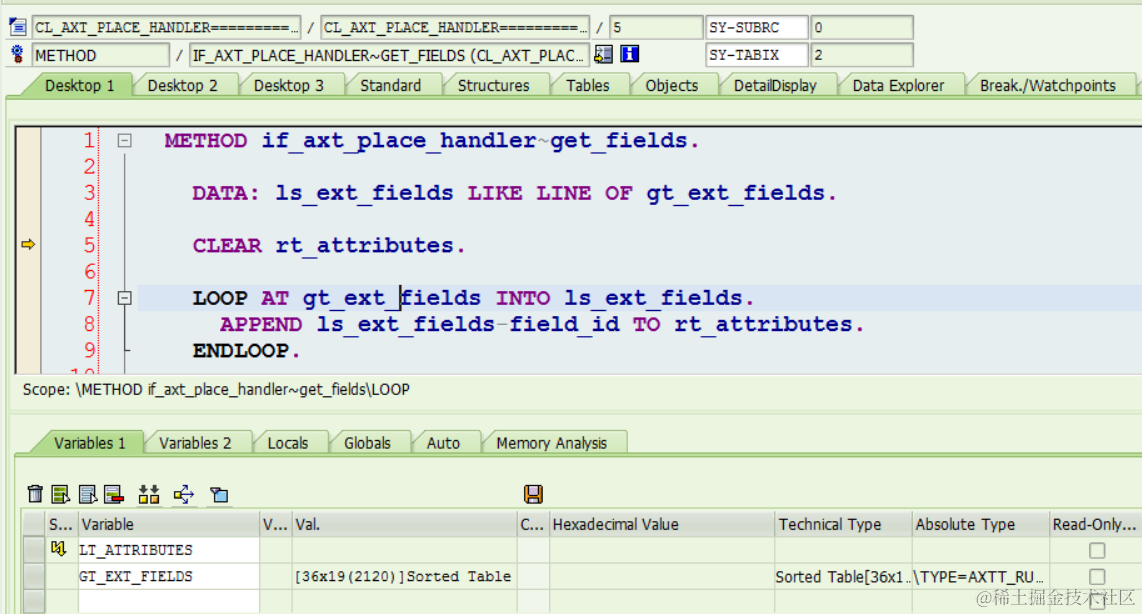This screenshot has height=614, width=1142.
Task: Select the row header for LT_ATTRIBUTES
Action: (34, 550)
